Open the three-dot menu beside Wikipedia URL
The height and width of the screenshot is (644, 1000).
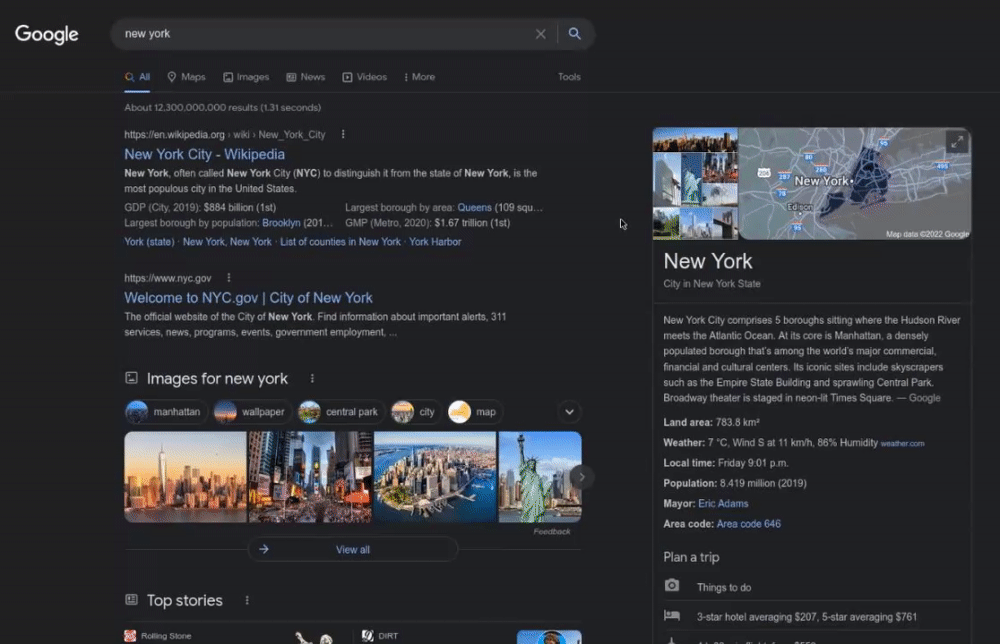(343, 135)
